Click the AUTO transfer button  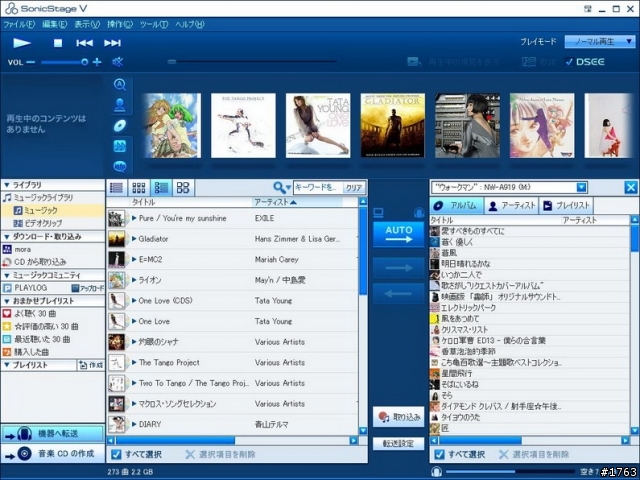[x=398, y=234]
